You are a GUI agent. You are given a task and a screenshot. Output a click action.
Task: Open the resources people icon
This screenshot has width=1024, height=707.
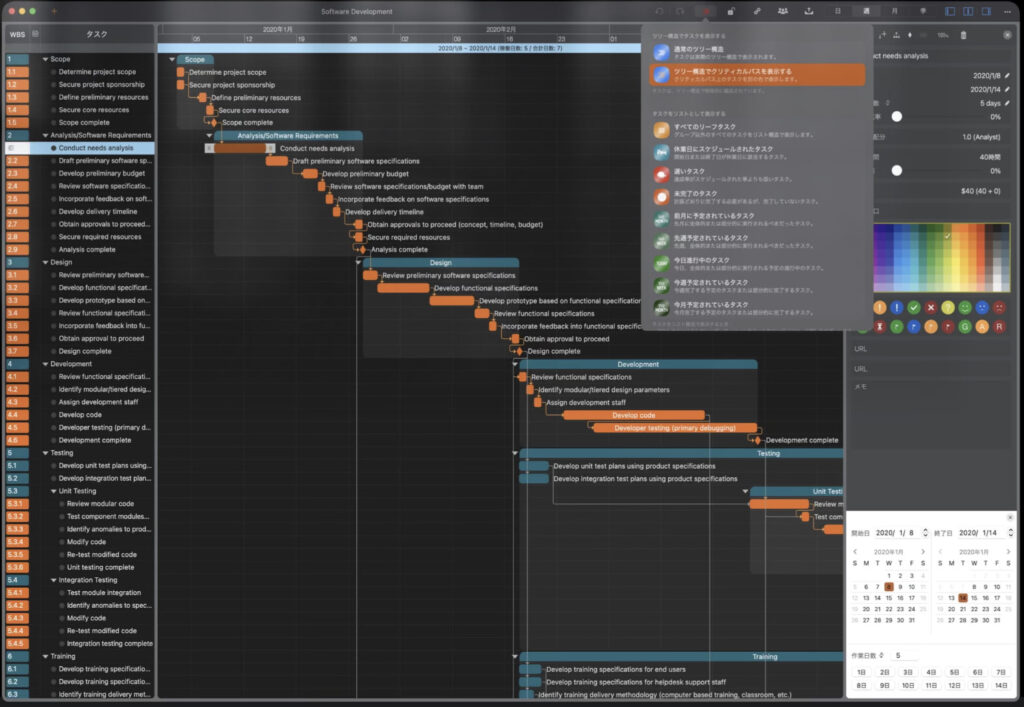tap(782, 11)
